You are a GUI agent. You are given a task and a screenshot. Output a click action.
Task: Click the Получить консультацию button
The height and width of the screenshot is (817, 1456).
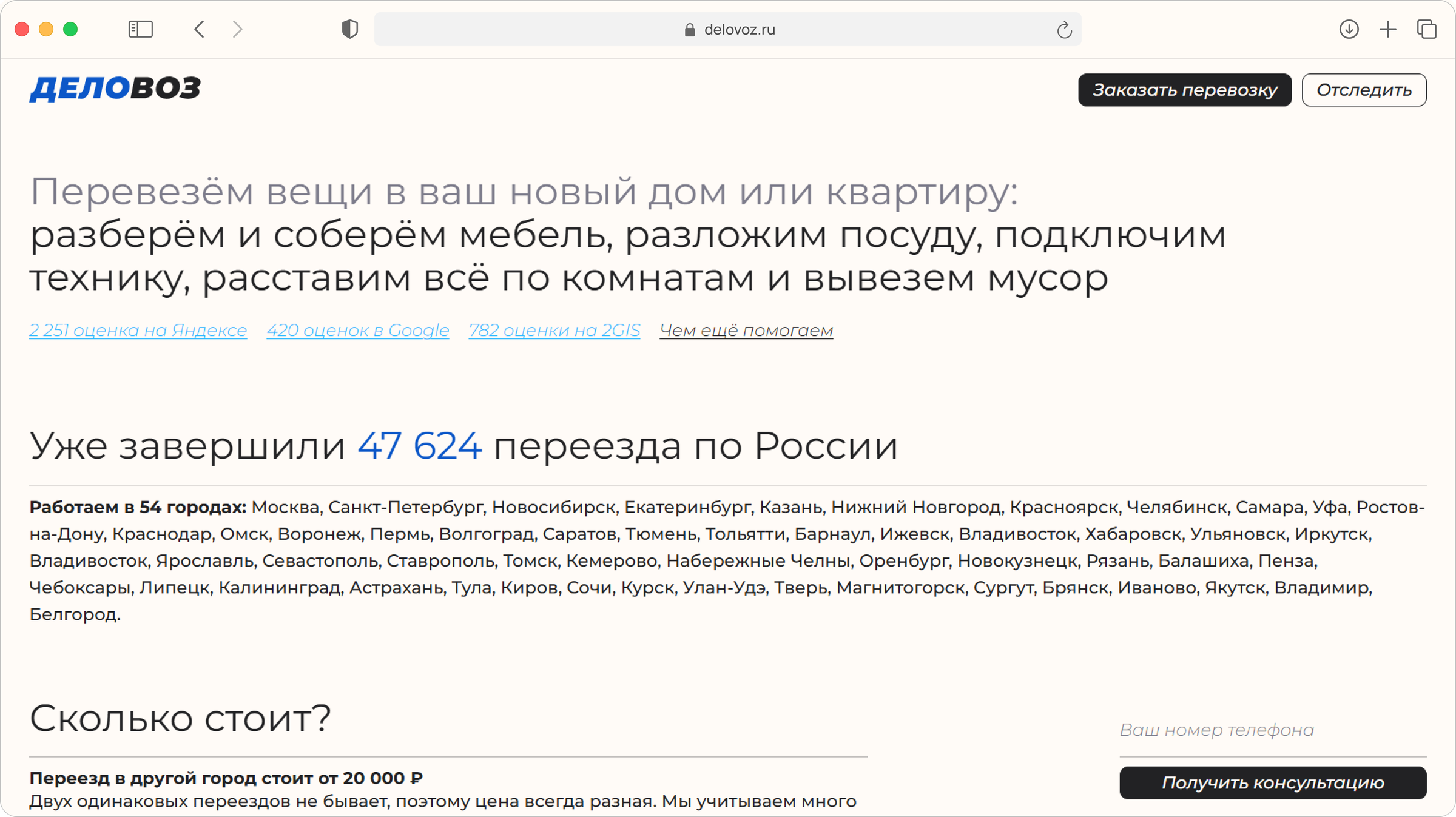1273,782
